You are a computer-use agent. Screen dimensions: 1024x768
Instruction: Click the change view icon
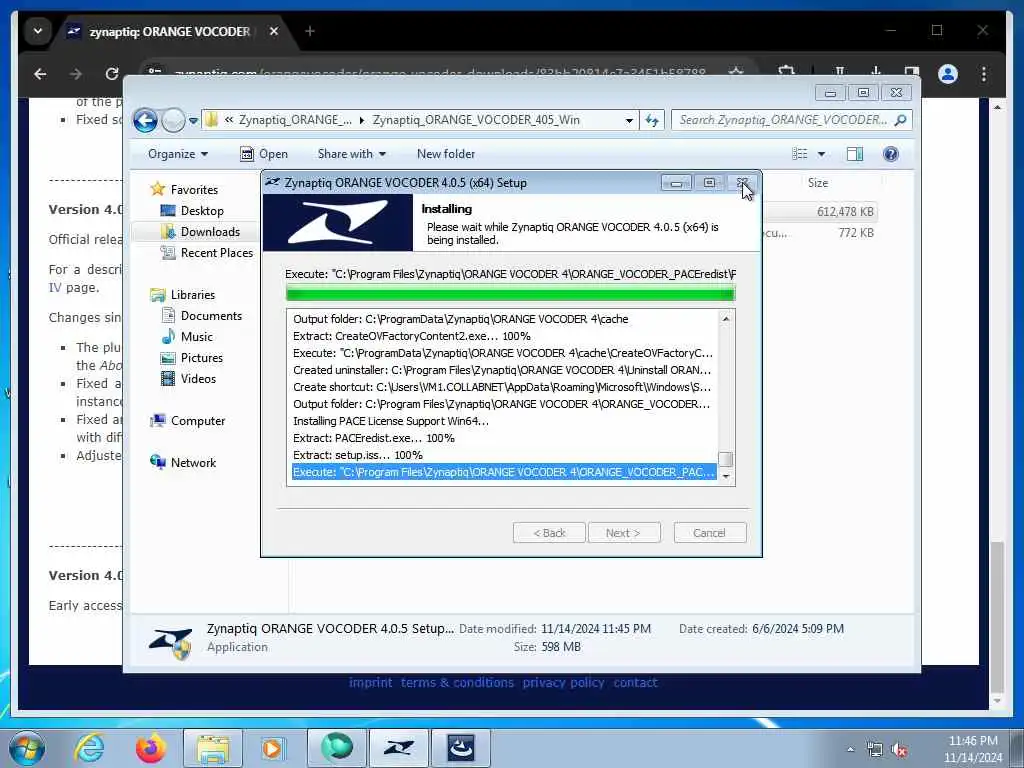pyautogui.click(x=799, y=154)
